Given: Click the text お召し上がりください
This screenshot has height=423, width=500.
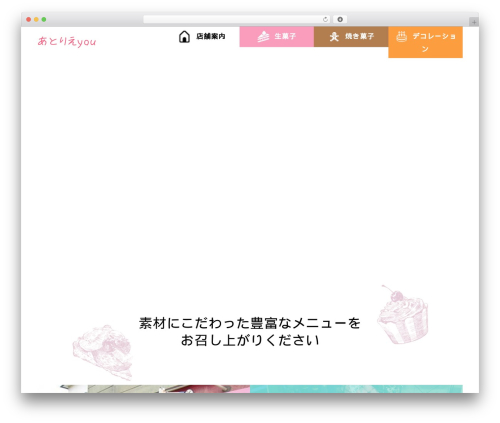Looking at the screenshot, I should coord(250,340).
